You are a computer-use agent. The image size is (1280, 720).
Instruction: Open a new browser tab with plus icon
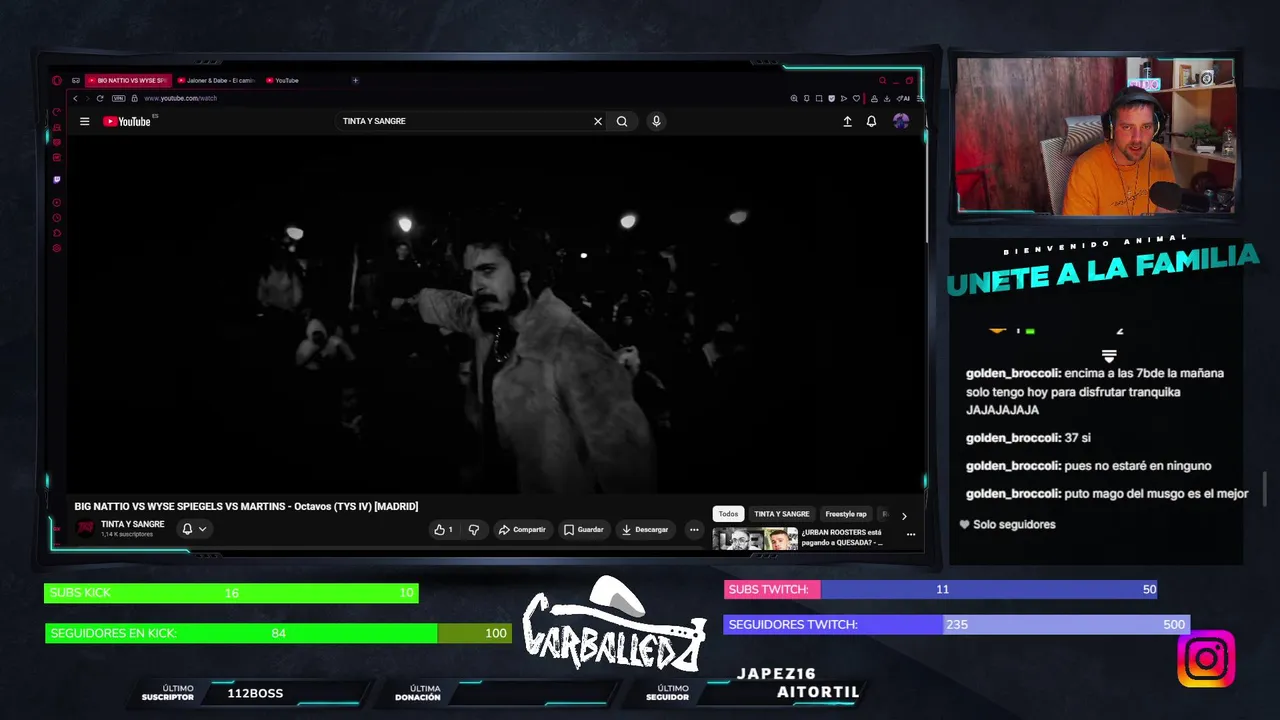point(355,80)
